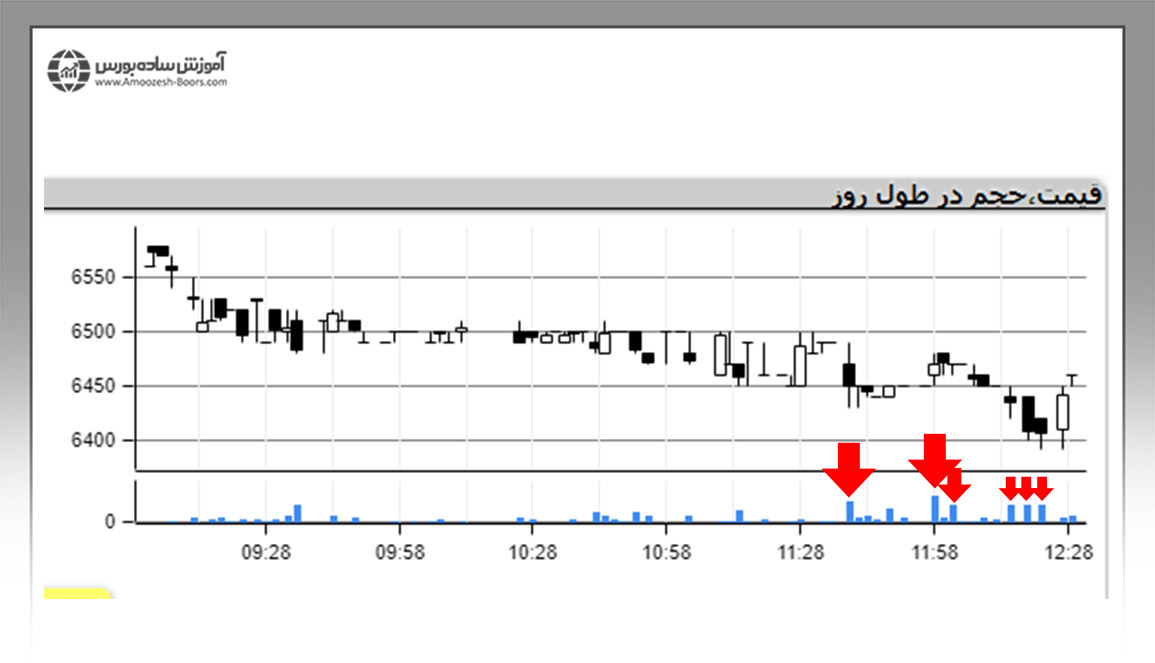Click the last white candlestick near 12:28
1155x663 pixels.
click(x=1062, y=411)
